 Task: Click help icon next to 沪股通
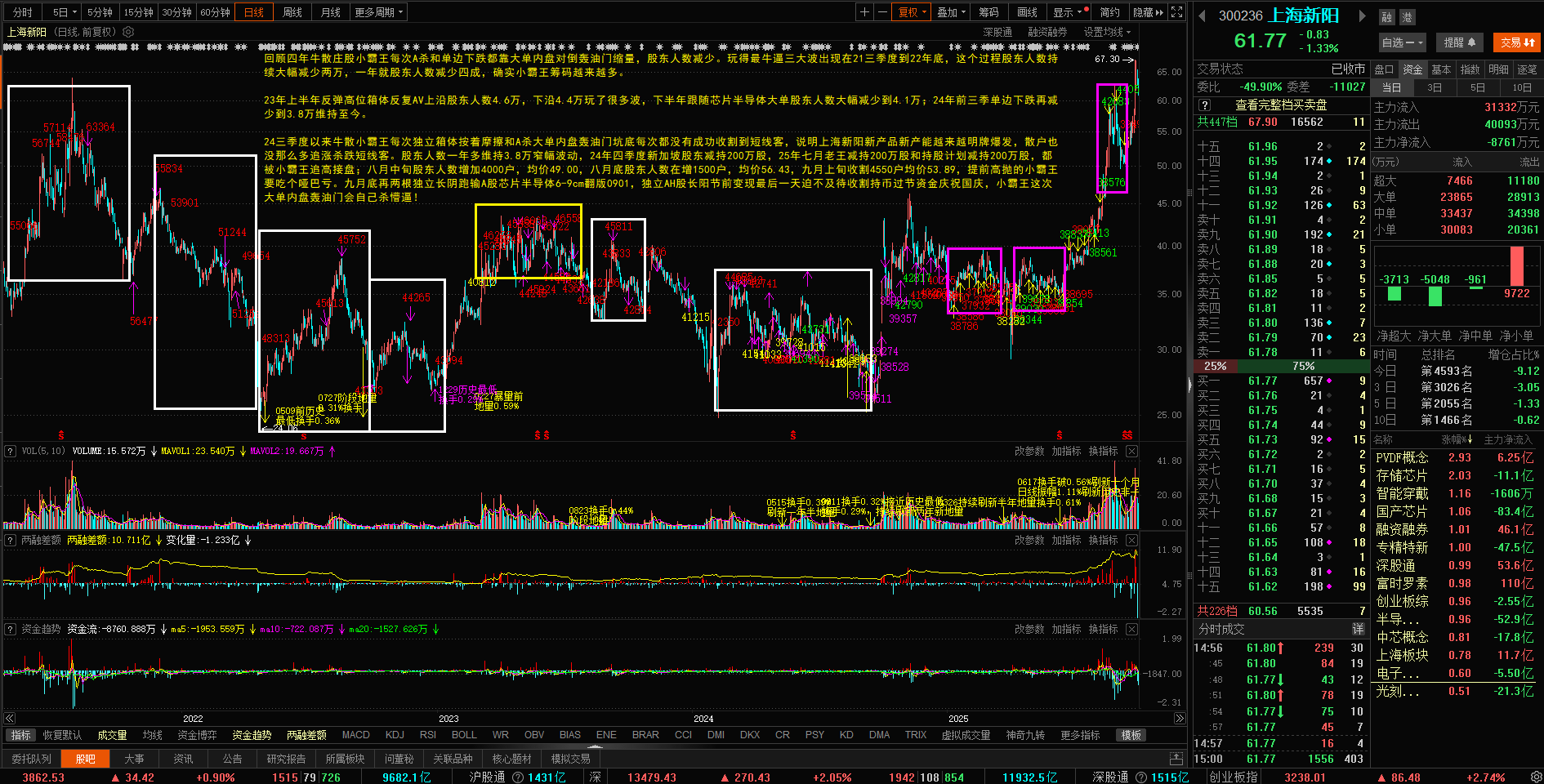pos(517,777)
